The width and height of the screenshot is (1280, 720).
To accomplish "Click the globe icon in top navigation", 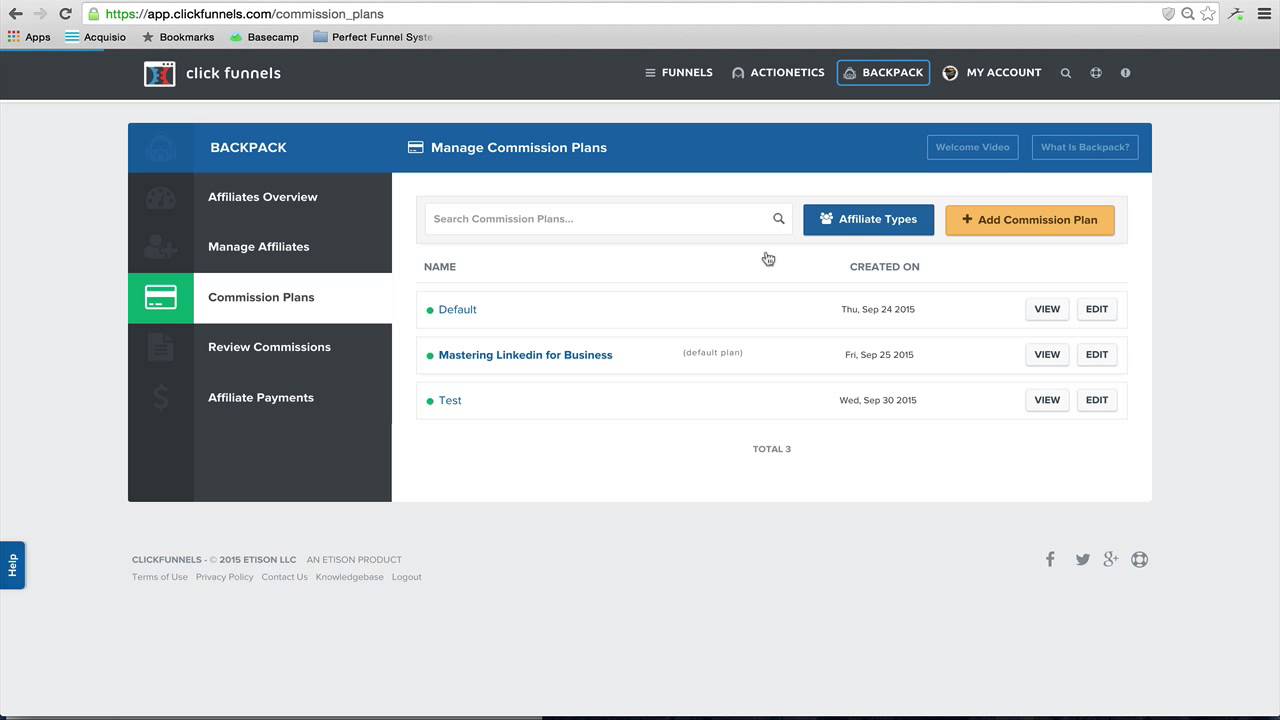I will 1096,73.
